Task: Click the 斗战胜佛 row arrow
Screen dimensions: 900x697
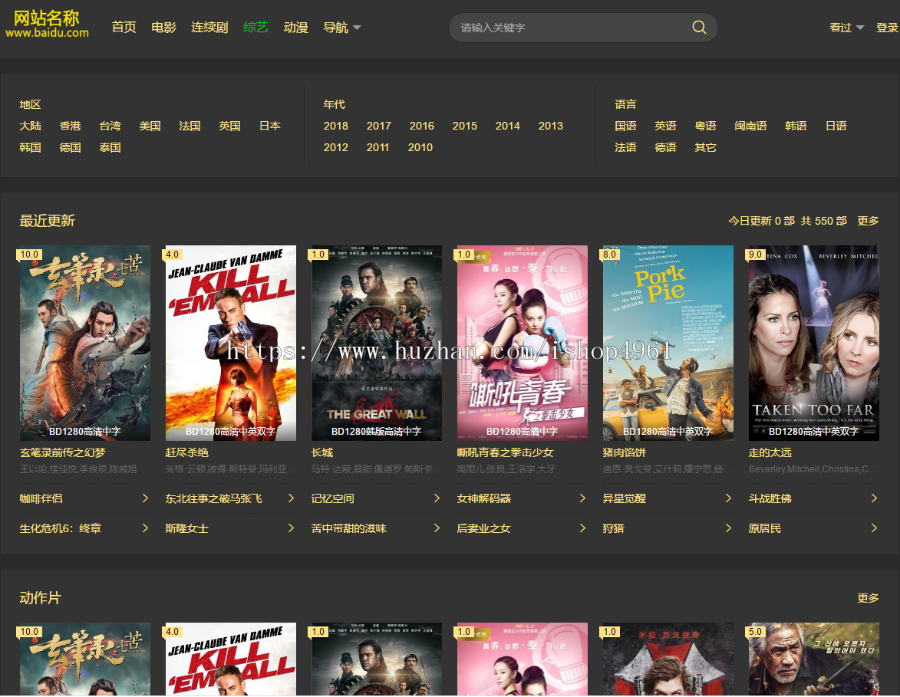Action: pyautogui.click(x=874, y=498)
